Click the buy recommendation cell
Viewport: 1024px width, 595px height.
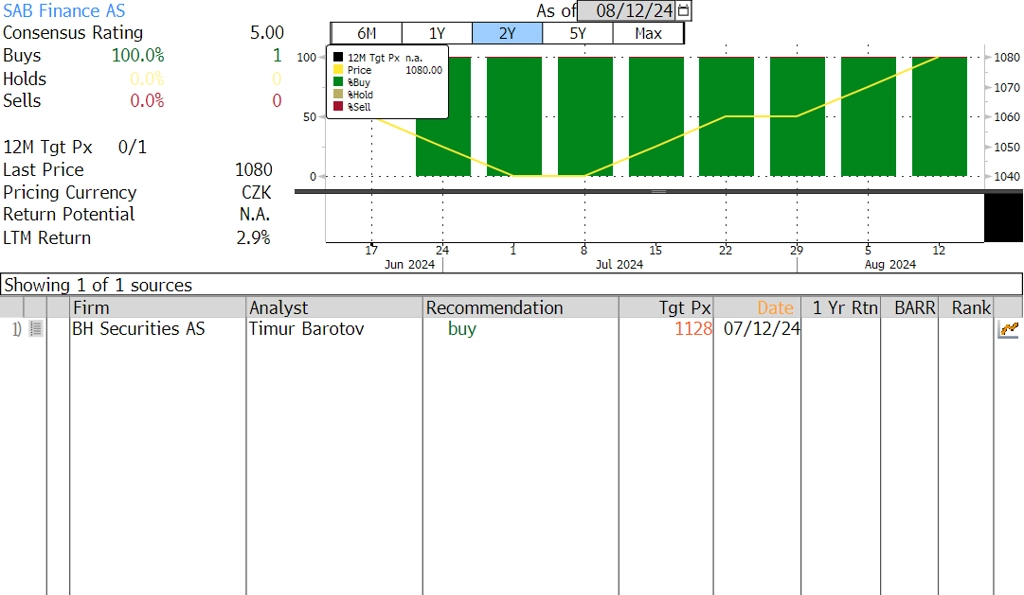coord(462,329)
